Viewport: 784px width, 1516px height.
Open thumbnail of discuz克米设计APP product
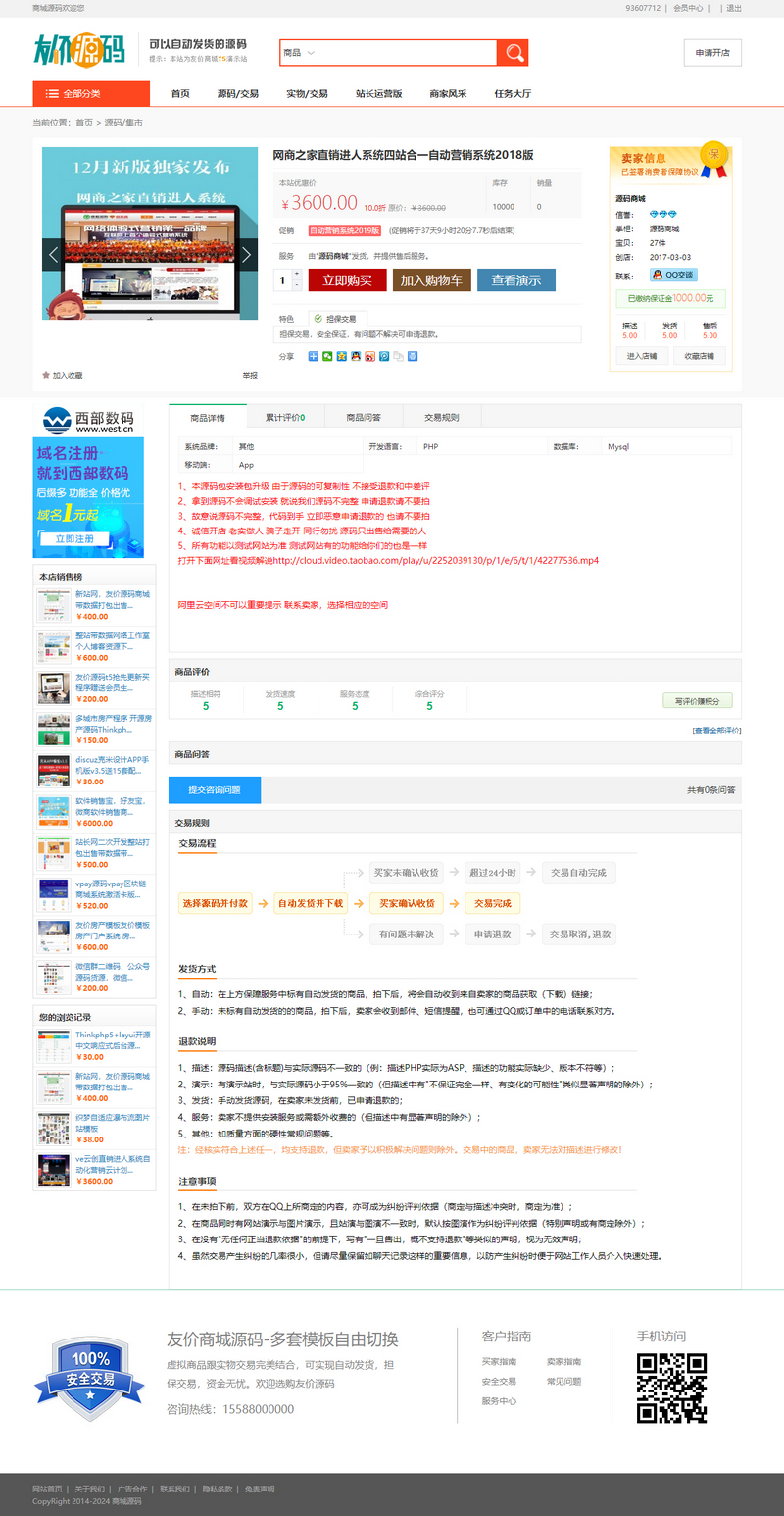coord(54,772)
